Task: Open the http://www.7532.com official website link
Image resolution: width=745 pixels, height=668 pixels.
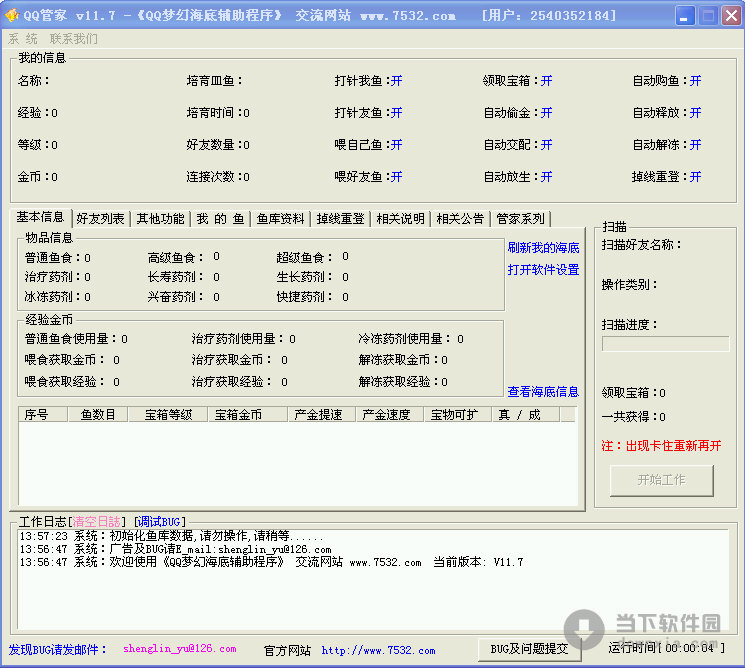Action: [378, 650]
